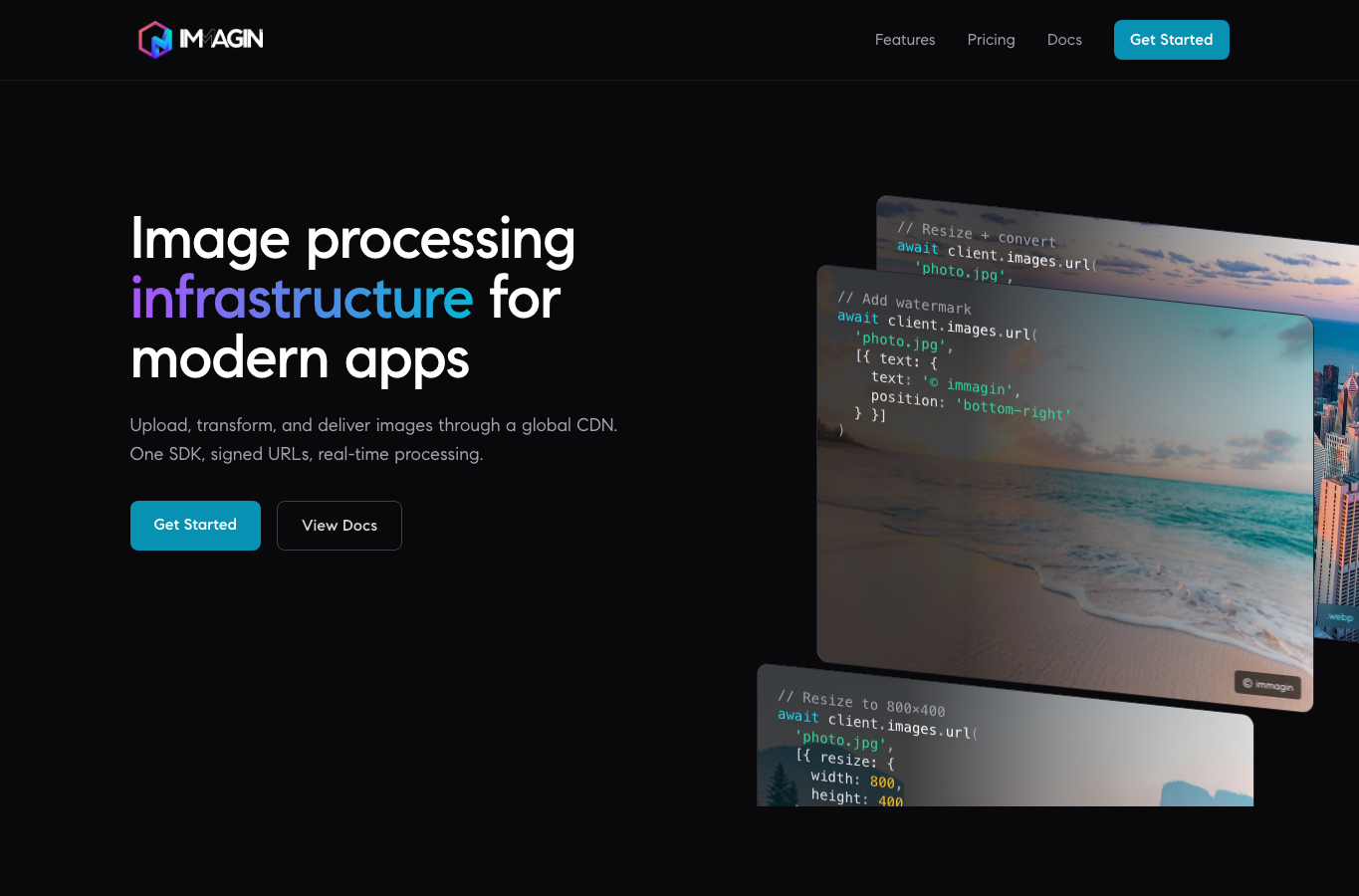This screenshot has width=1359, height=896.
Task: Open the Features navigation link
Action: 905,40
